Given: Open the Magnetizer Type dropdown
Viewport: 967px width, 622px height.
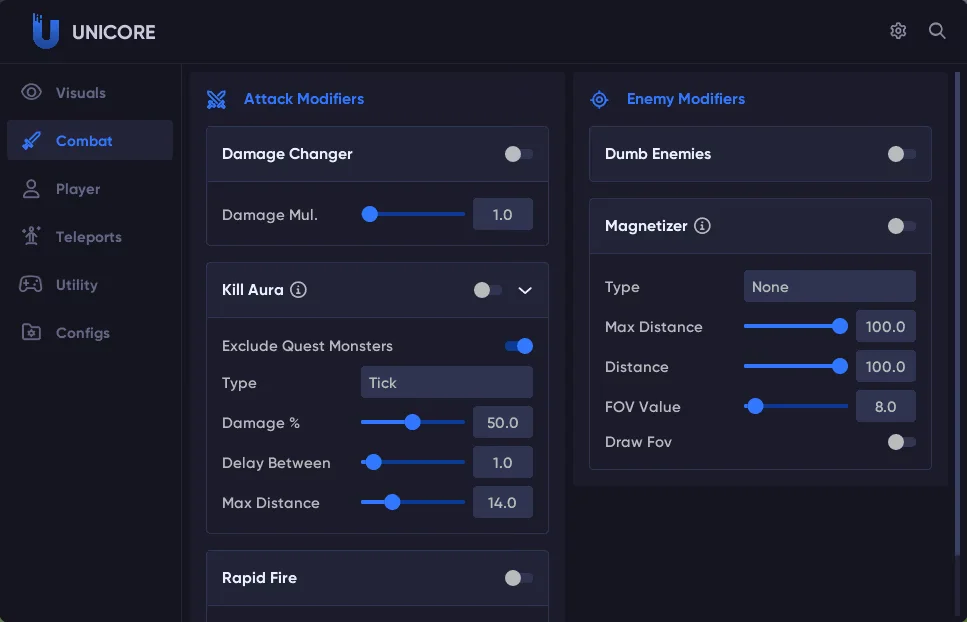Looking at the screenshot, I should coord(829,287).
